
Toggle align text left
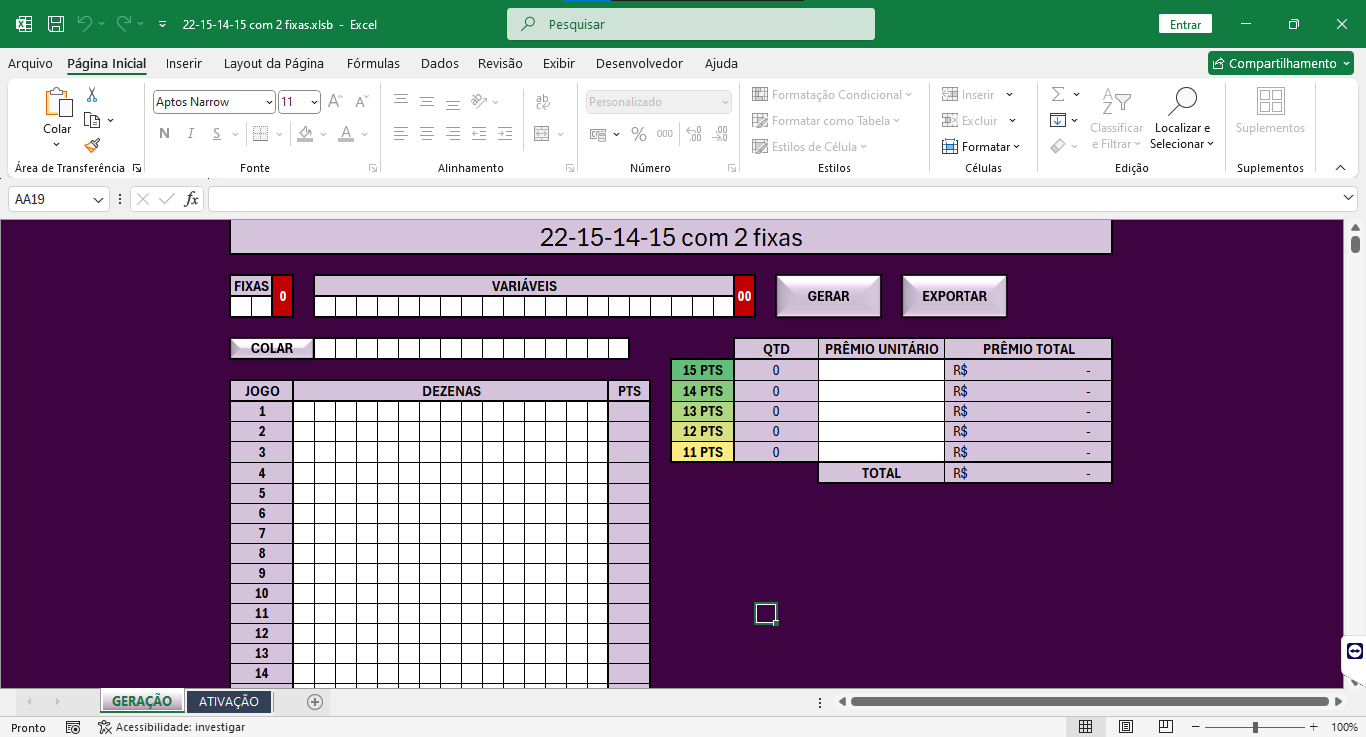click(401, 134)
